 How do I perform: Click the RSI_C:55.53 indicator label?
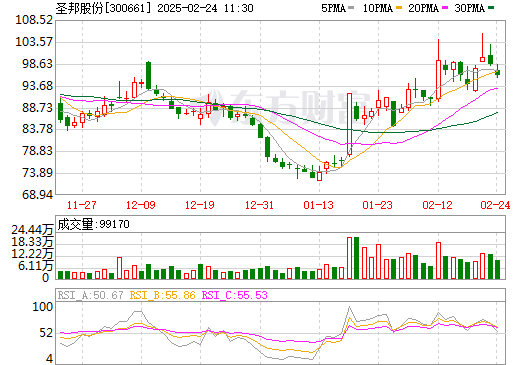(x=235, y=295)
